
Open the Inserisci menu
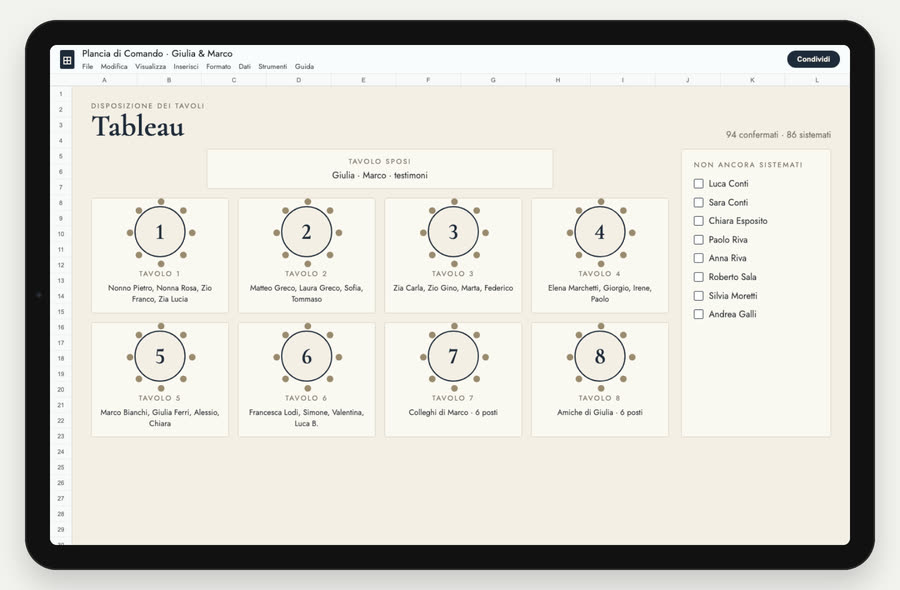coord(186,67)
